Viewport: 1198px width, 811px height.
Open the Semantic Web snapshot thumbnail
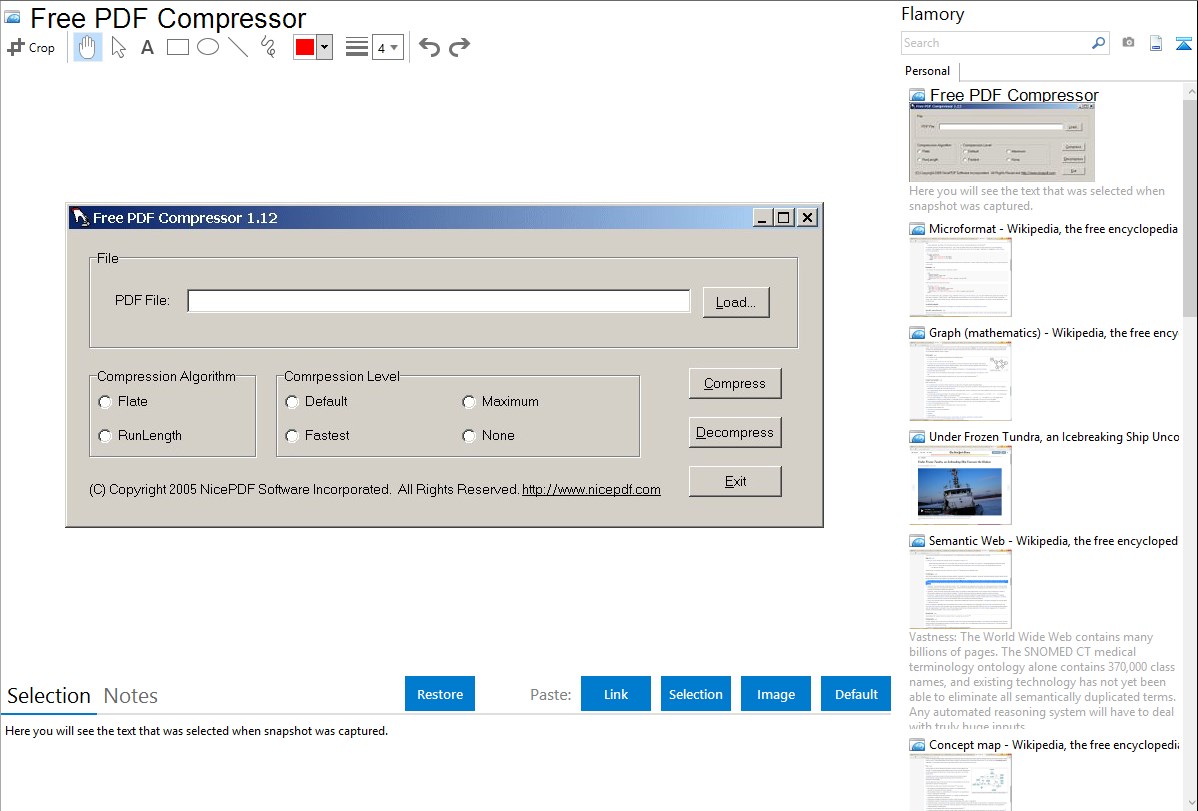tap(960, 589)
